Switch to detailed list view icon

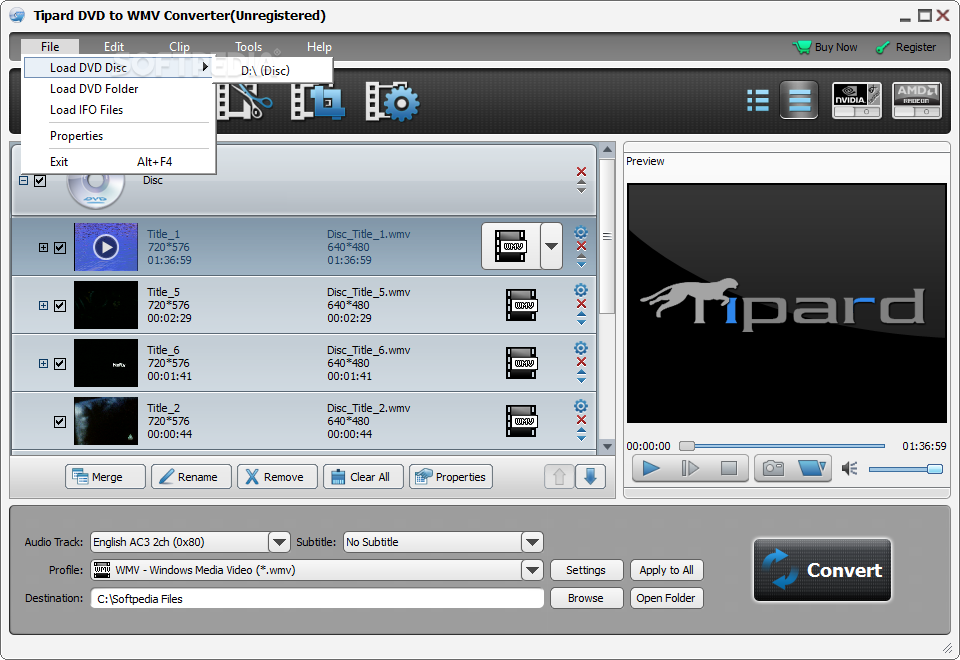[x=758, y=100]
